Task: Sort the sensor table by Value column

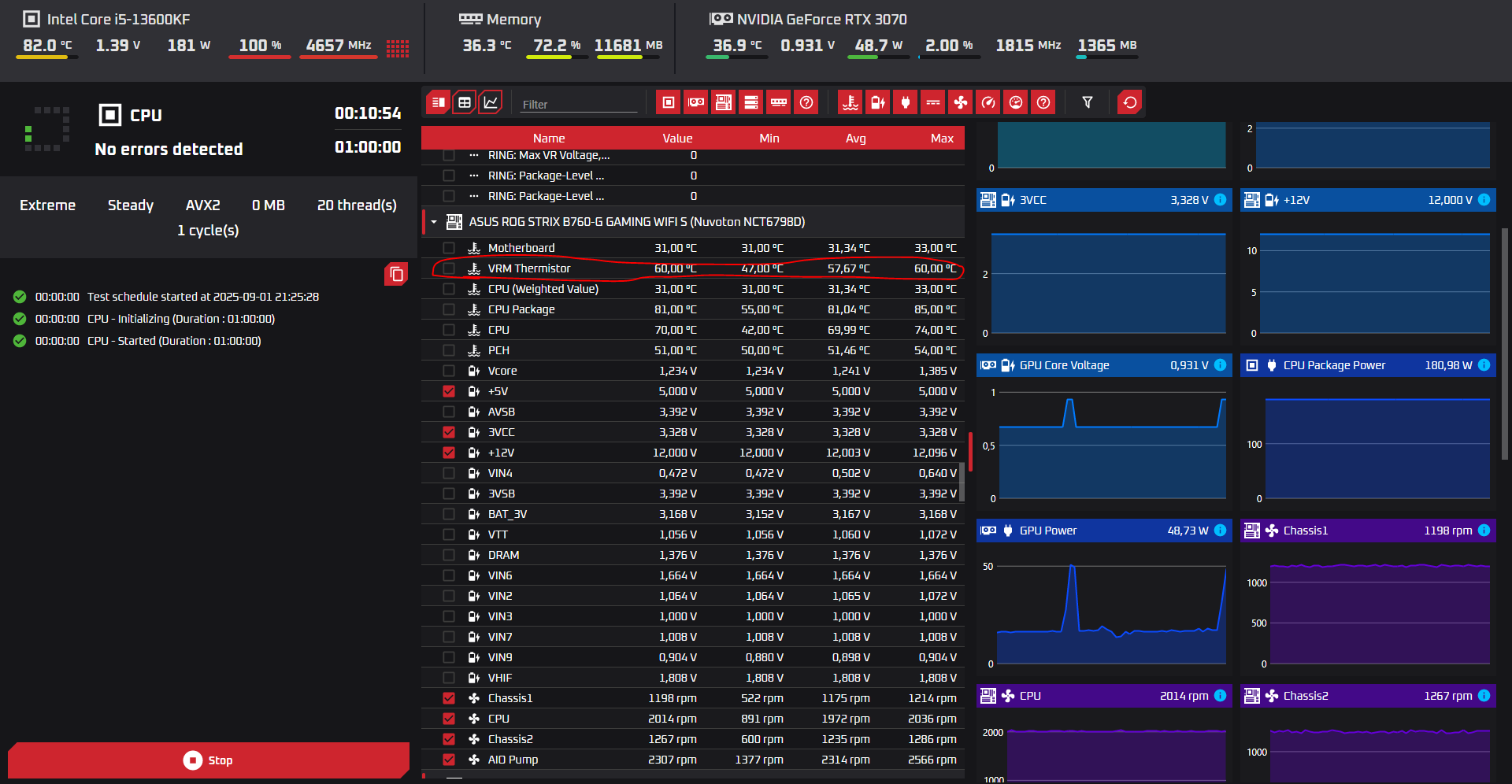Action: pyautogui.click(x=677, y=139)
